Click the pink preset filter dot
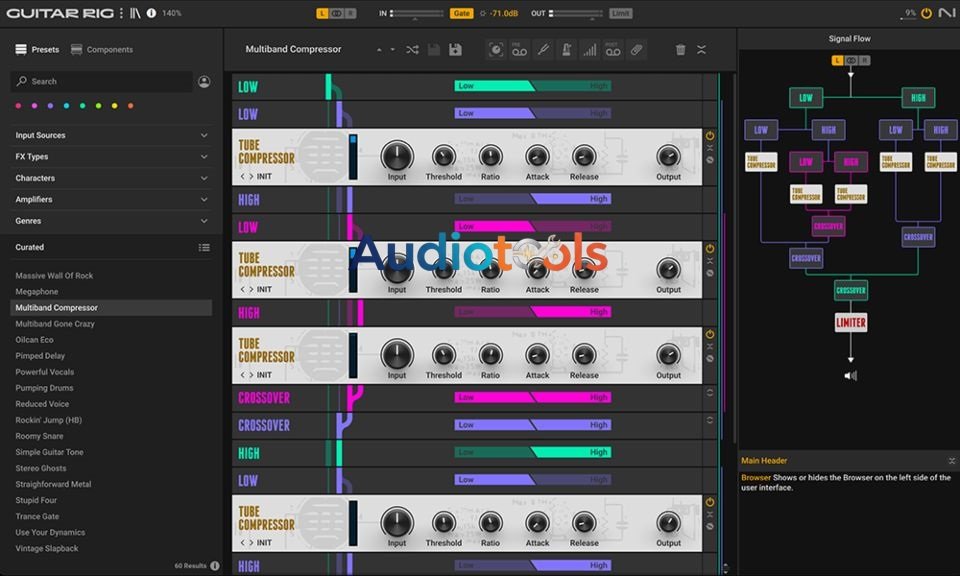This screenshot has height=576, width=960. (x=16, y=104)
